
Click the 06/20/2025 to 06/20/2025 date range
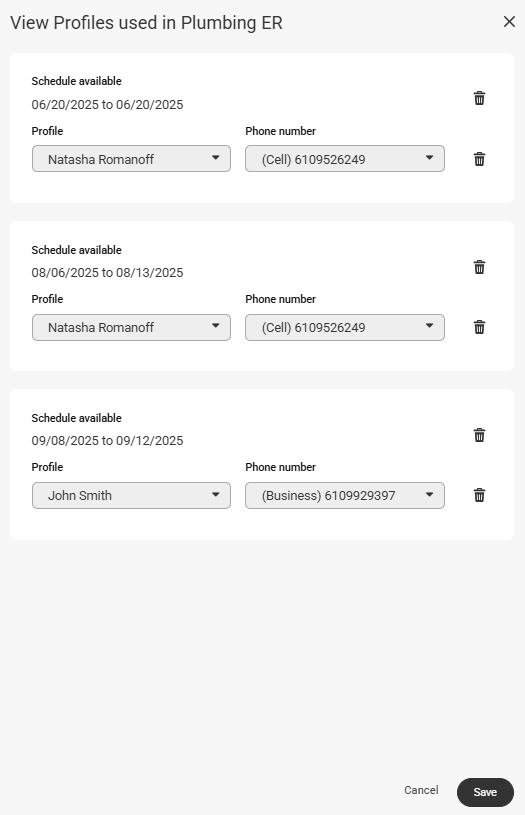tap(107, 104)
